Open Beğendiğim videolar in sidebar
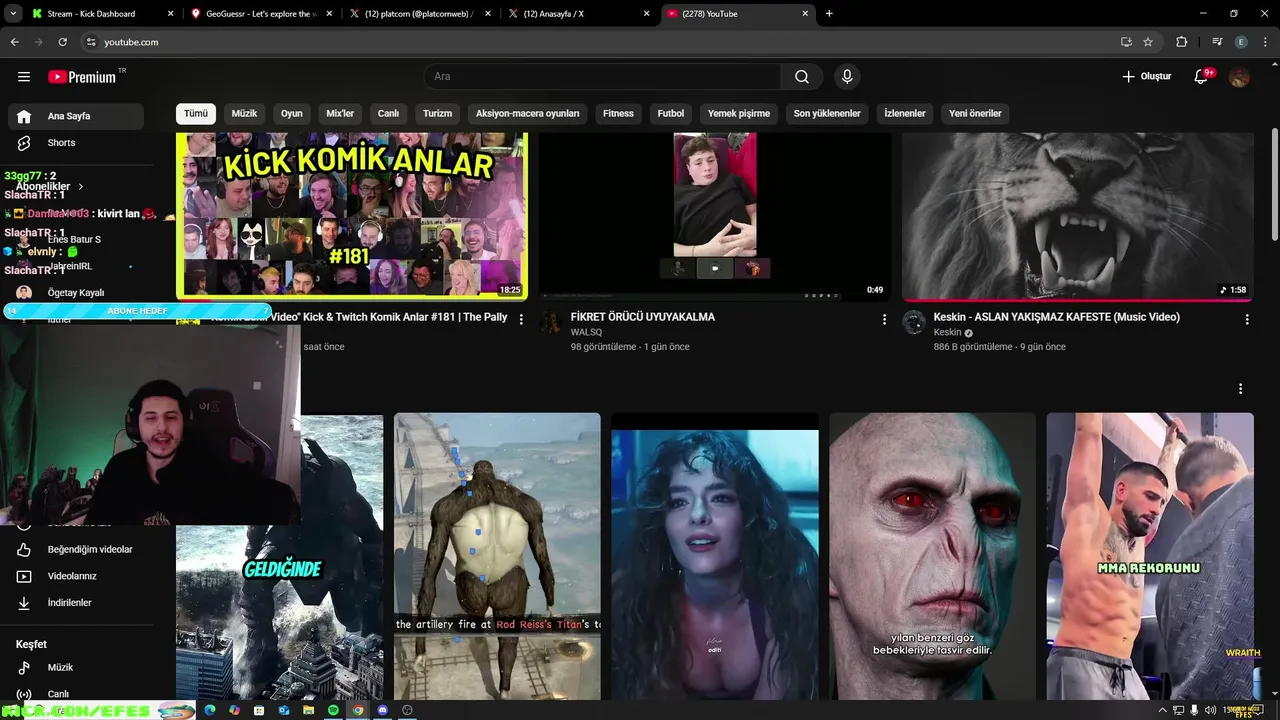Screen dimensions: 1280x720 pyautogui.click(x=76, y=549)
